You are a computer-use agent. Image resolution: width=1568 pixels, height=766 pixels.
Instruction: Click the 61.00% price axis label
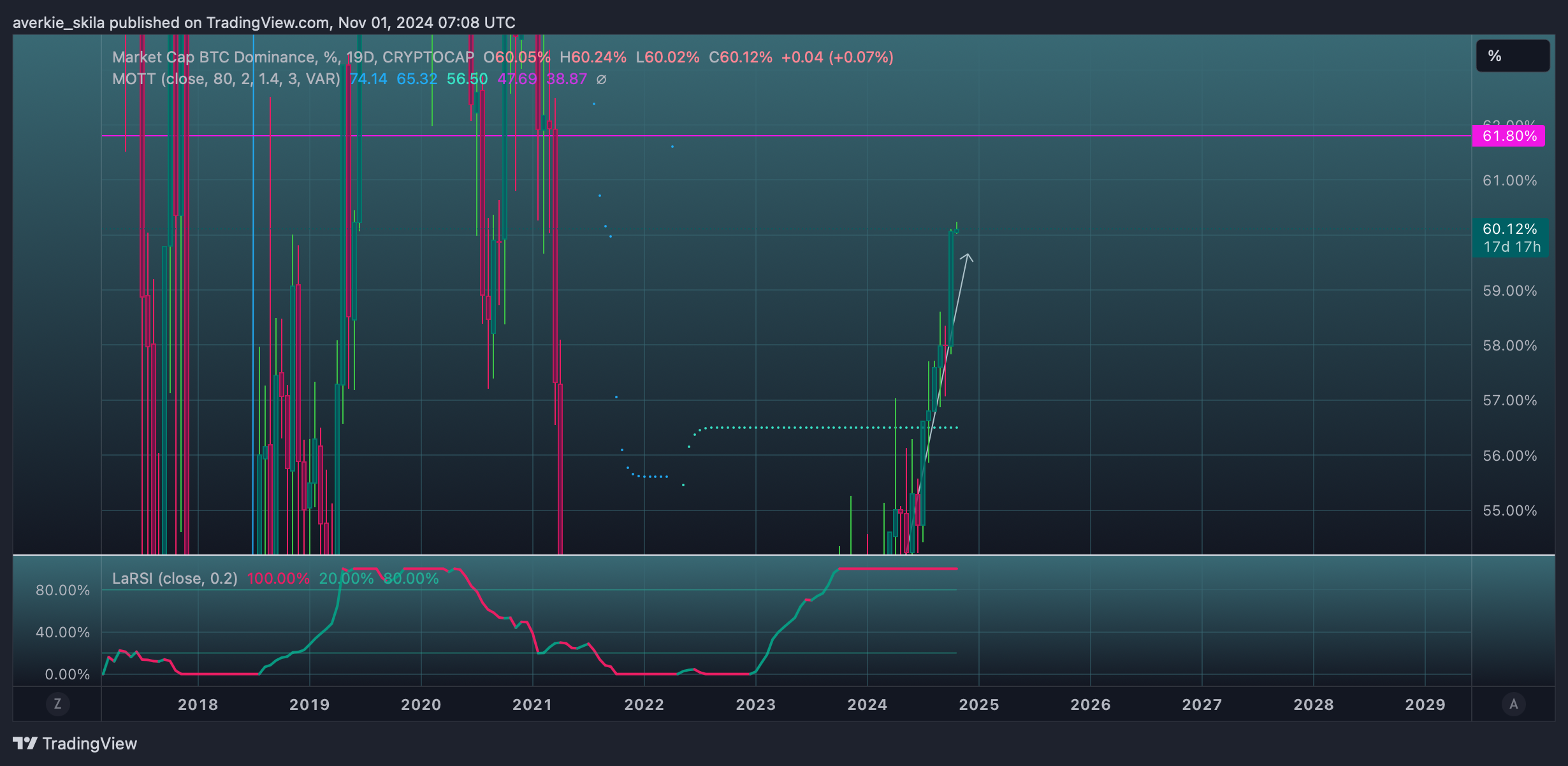1510,180
